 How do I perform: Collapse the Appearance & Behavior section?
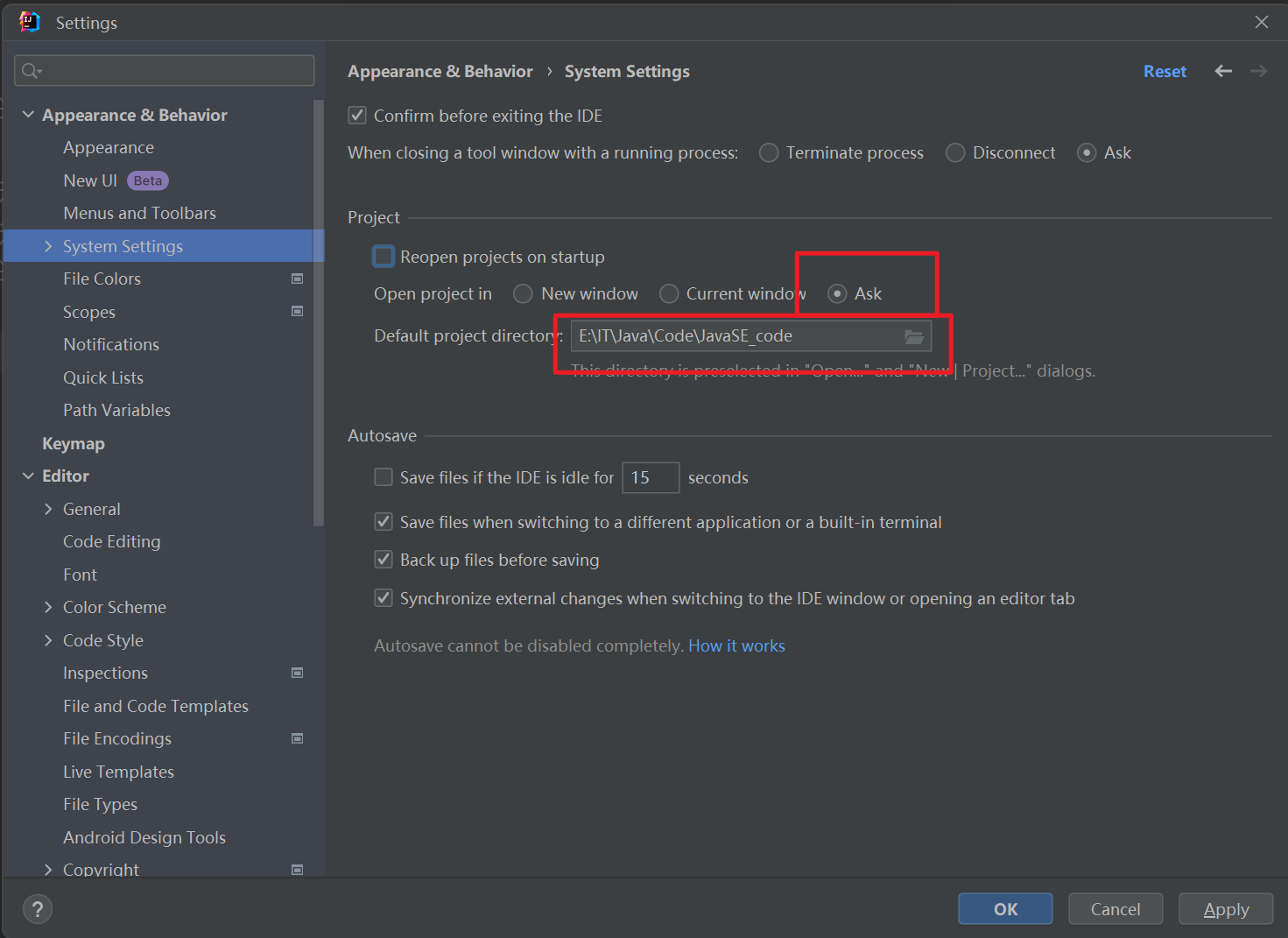coord(27,114)
